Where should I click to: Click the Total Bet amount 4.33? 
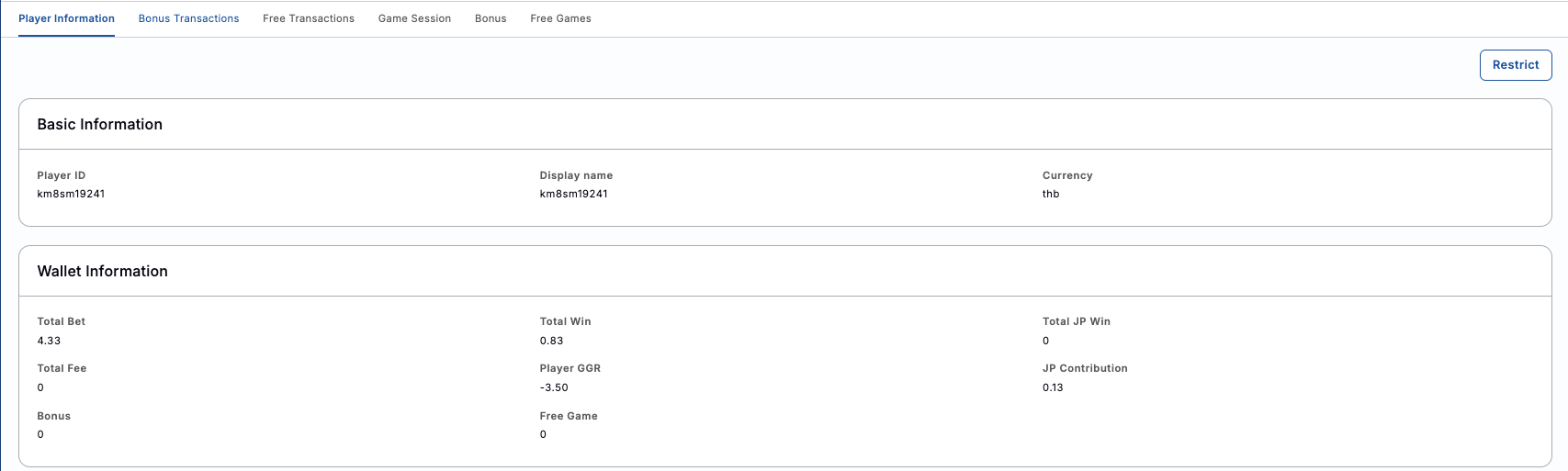pyautogui.click(x=49, y=341)
